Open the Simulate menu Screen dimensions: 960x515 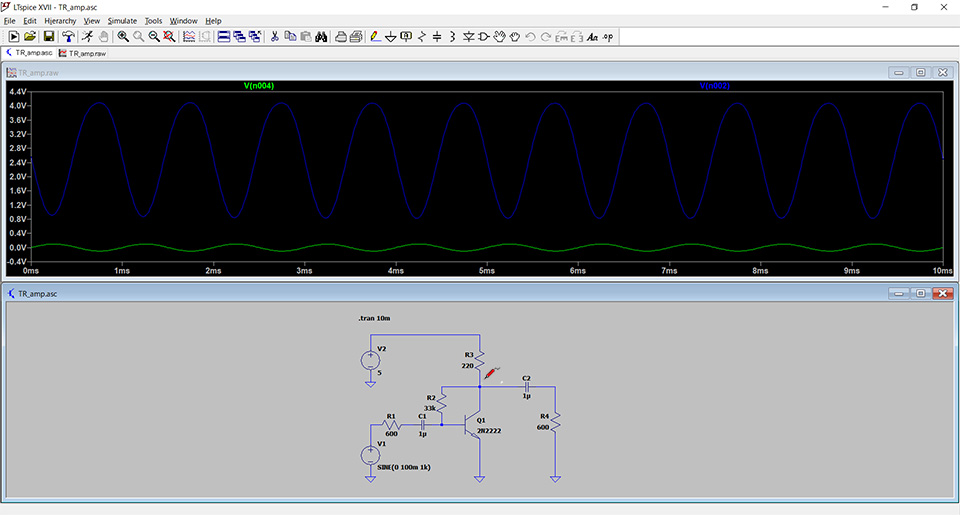(x=122, y=21)
